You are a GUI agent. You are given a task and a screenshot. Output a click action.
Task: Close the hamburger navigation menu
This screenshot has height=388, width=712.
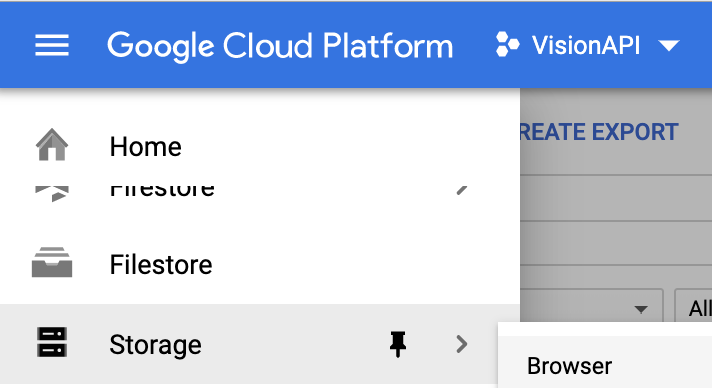tap(52, 45)
